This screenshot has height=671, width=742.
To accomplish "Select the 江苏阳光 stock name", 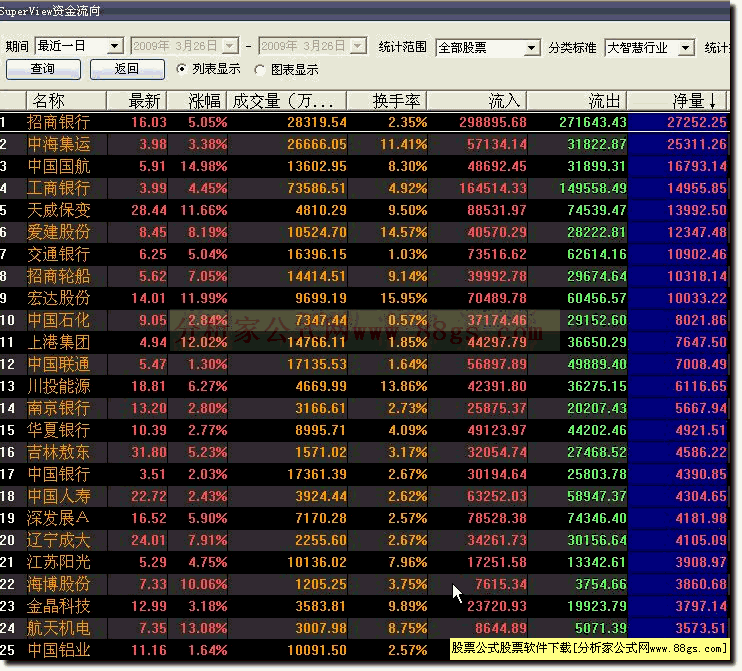I will (59, 562).
